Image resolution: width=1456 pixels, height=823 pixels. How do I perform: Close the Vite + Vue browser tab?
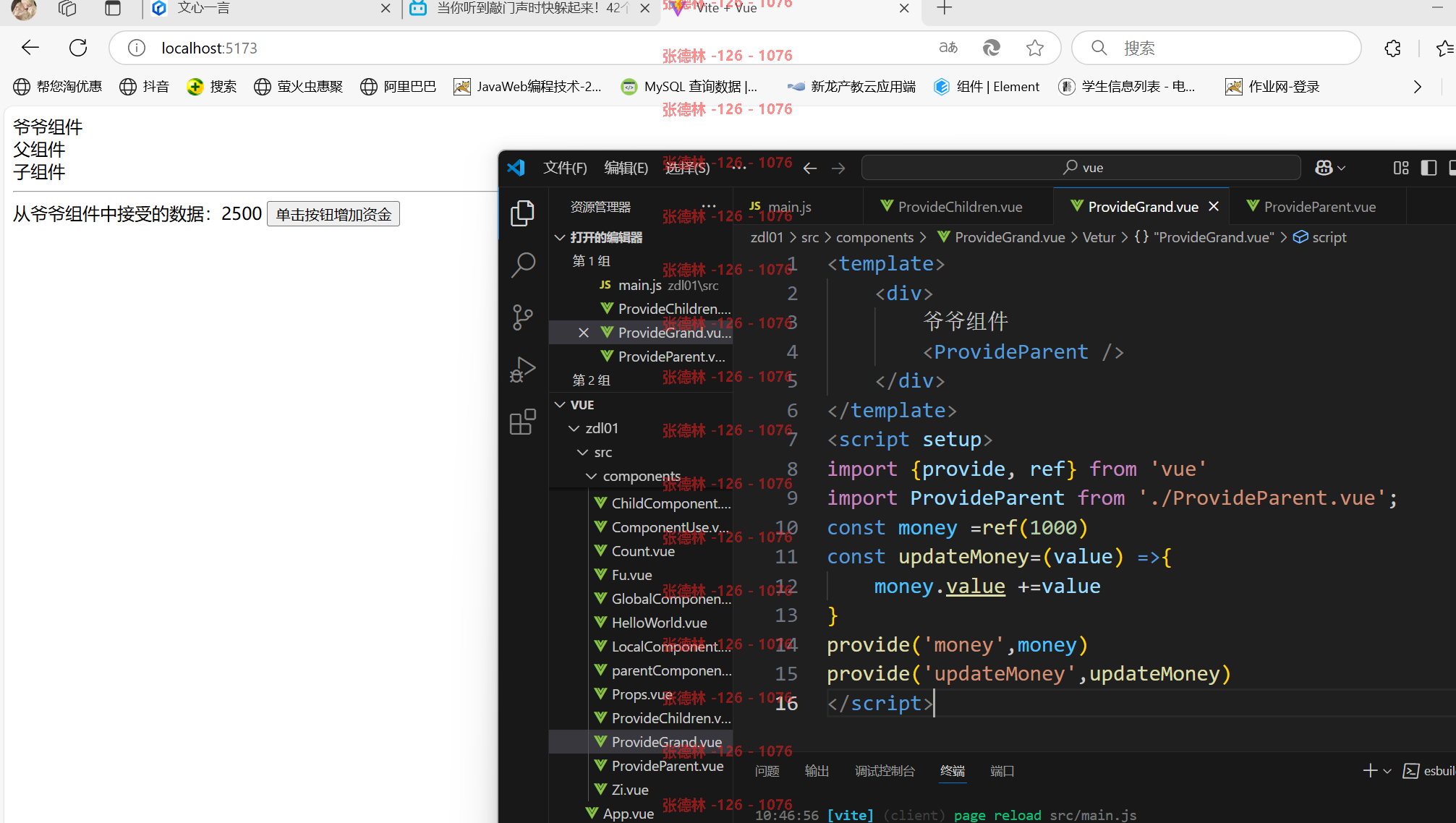(x=904, y=8)
